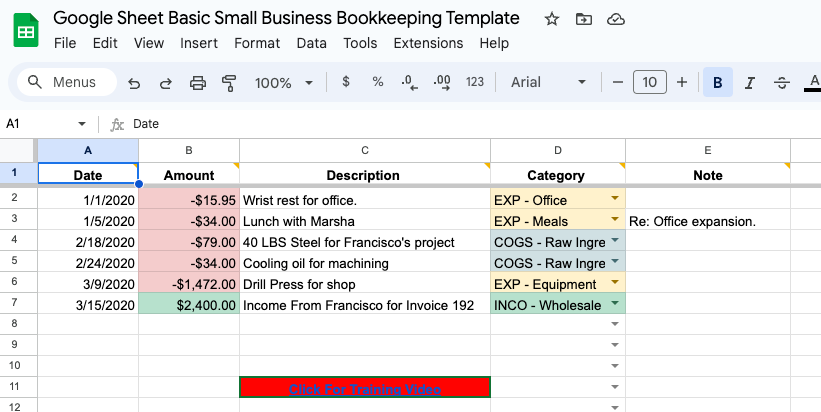The height and width of the screenshot is (412, 821).
Task: Open the Google Sheets home logo
Action: [x=26, y=31]
